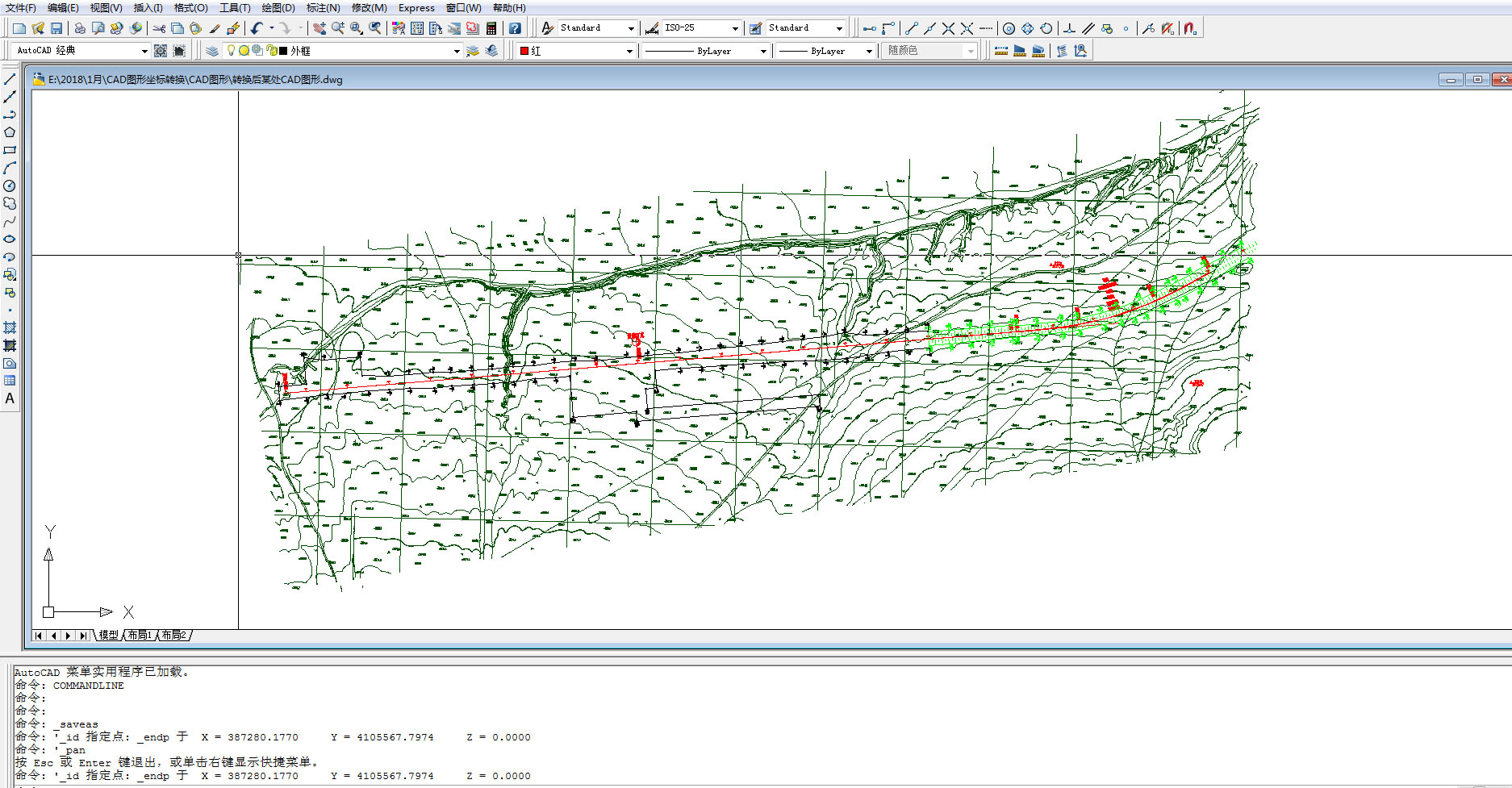Select the Arc draw tool
The height and width of the screenshot is (788, 1512).
(x=10, y=168)
